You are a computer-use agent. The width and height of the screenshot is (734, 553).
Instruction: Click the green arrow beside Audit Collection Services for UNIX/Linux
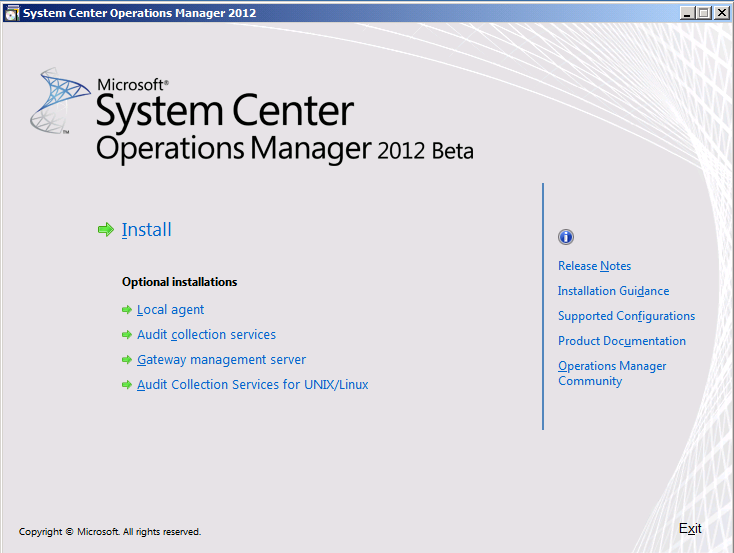click(127, 384)
